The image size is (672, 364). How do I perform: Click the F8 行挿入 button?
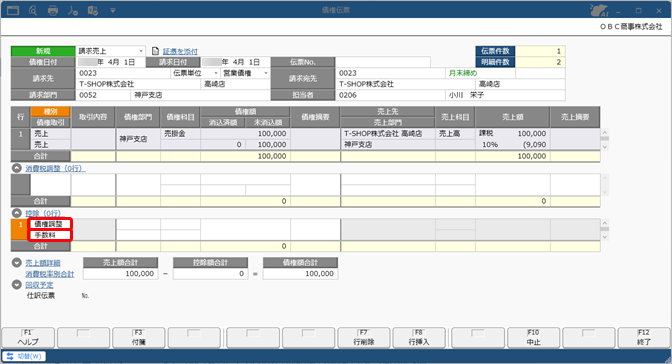[419, 338]
